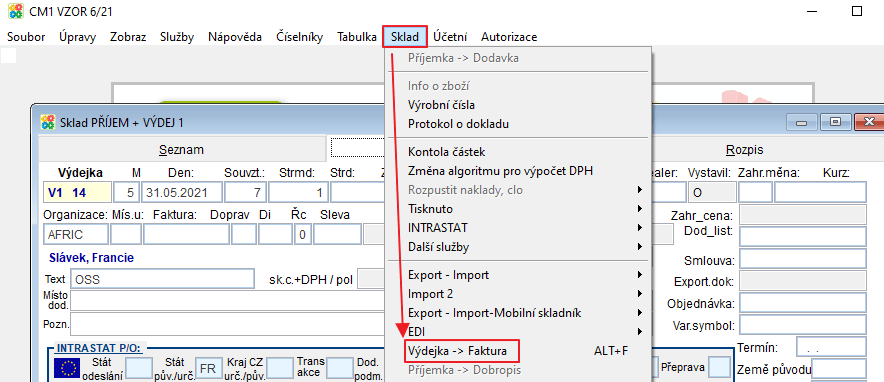Image resolution: width=884 pixels, height=382 pixels.
Task: Open the Služby menu
Action: 177,37
